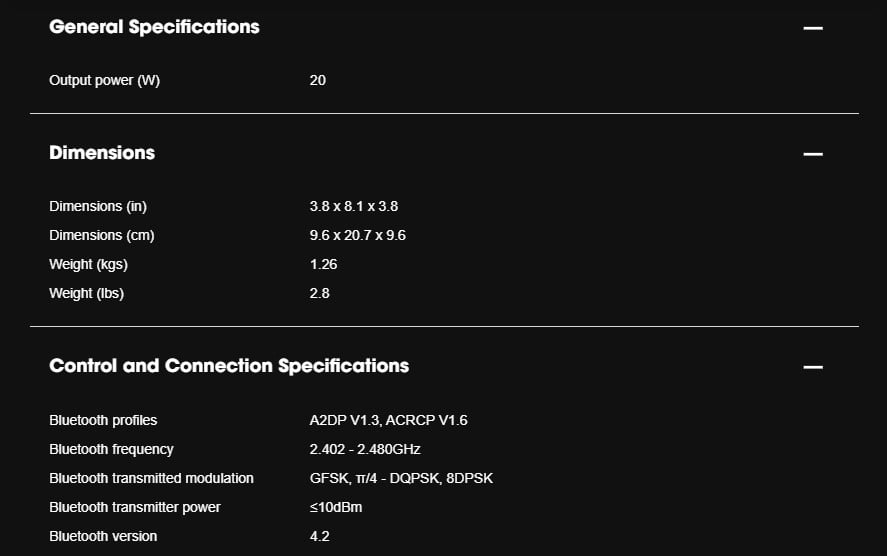
Task: Select the Dimensions (cm) label
Action: click(102, 235)
